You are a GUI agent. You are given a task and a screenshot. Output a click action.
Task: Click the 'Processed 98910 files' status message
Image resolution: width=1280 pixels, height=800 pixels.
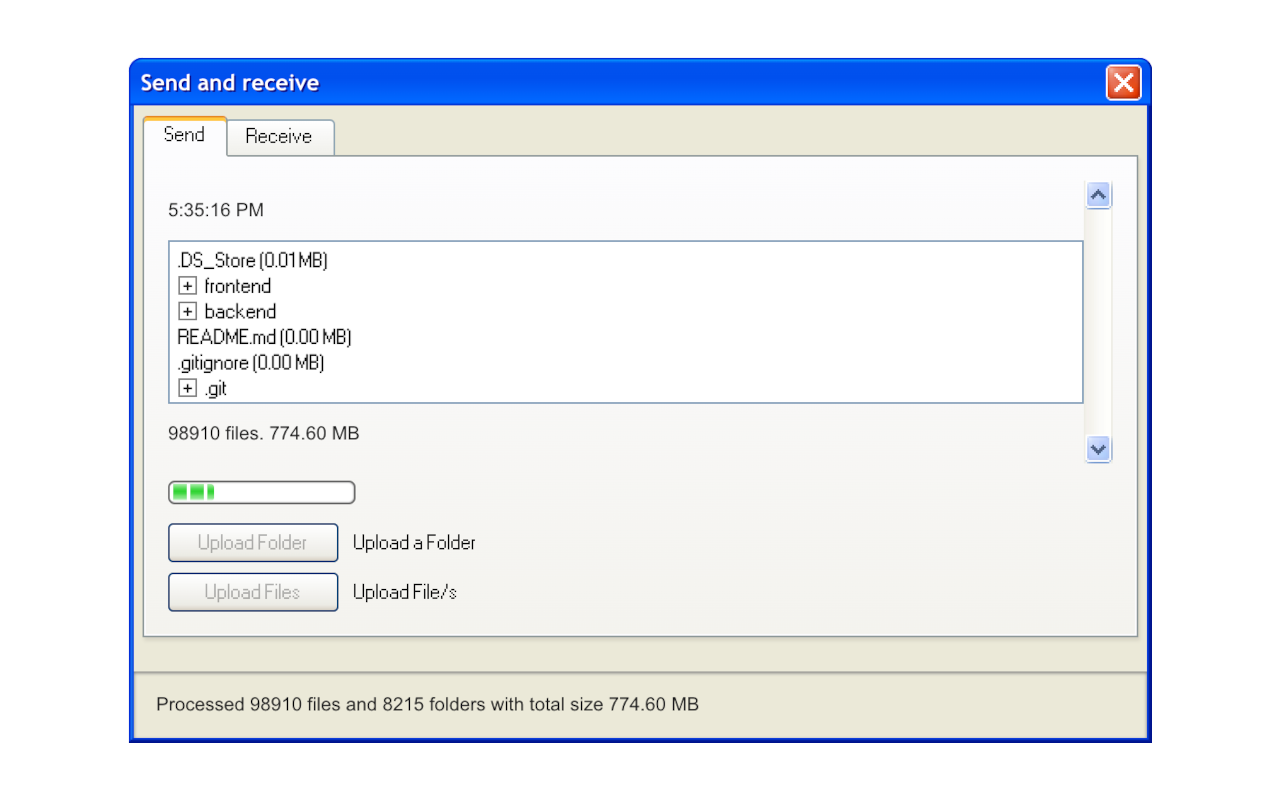tap(428, 704)
